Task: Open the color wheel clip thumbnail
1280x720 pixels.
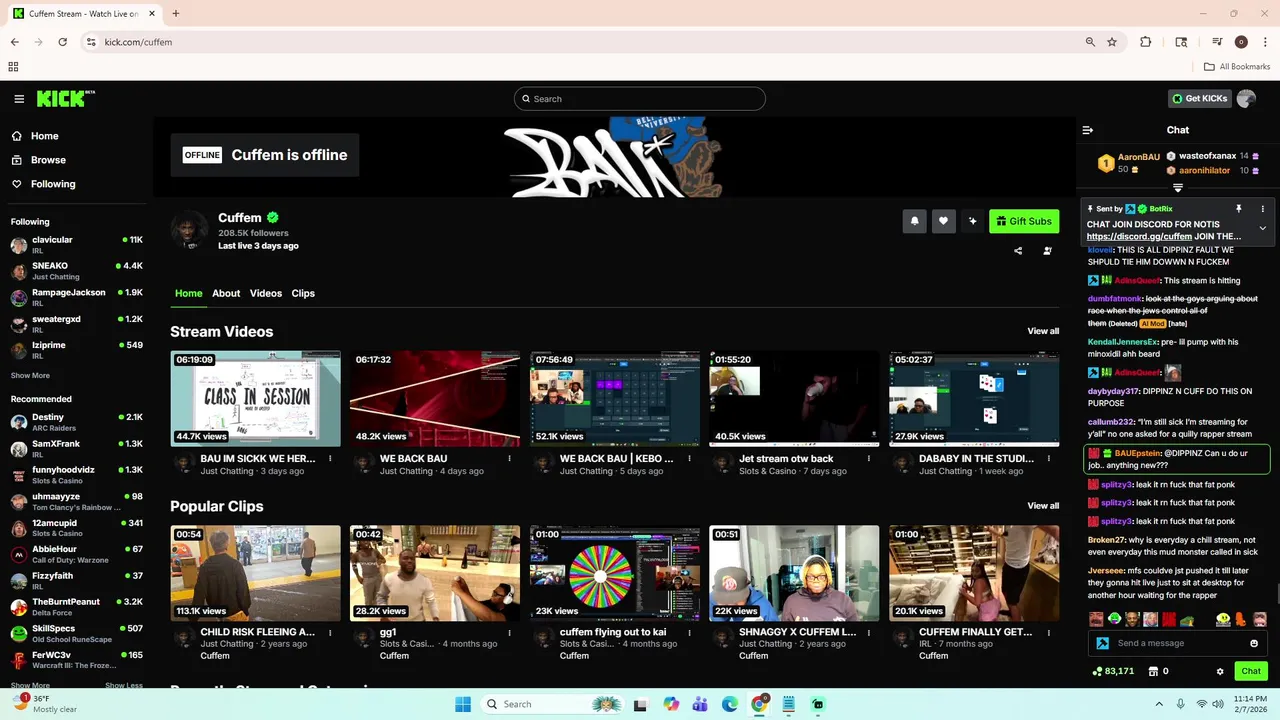Action: (x=615, y=573)
